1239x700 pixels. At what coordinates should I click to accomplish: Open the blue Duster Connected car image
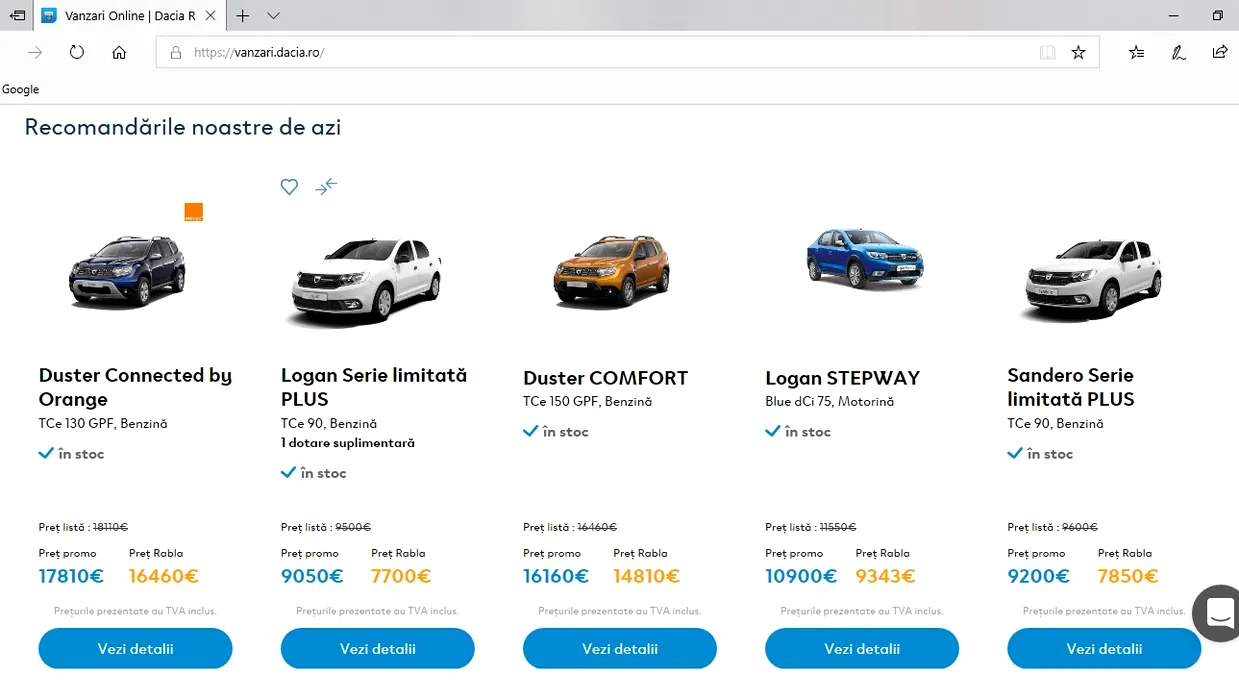pyautogui.click(x=127, y=270)
